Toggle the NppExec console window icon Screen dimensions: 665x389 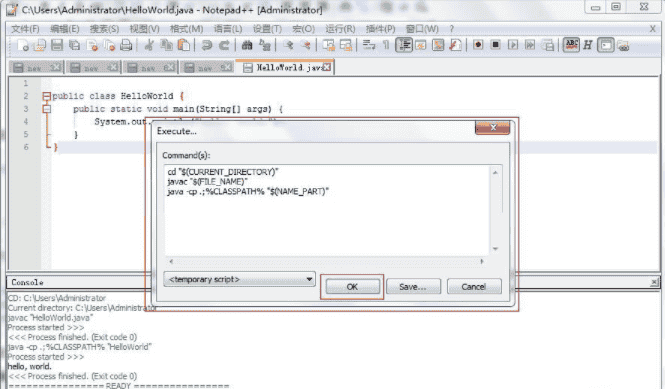(x=606, y=45)
